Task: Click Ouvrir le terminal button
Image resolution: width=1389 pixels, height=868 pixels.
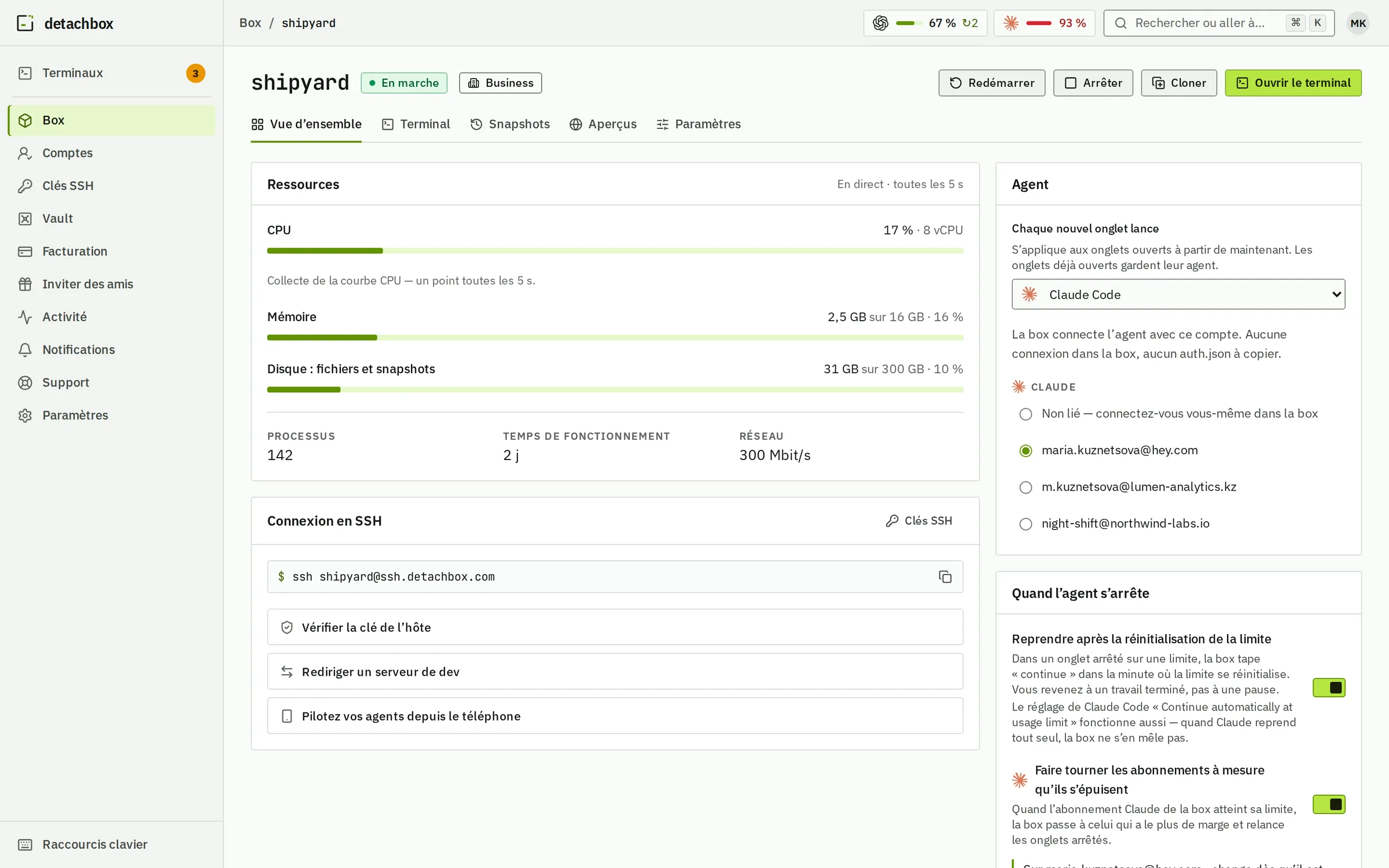Action: tap(1293, 83)
